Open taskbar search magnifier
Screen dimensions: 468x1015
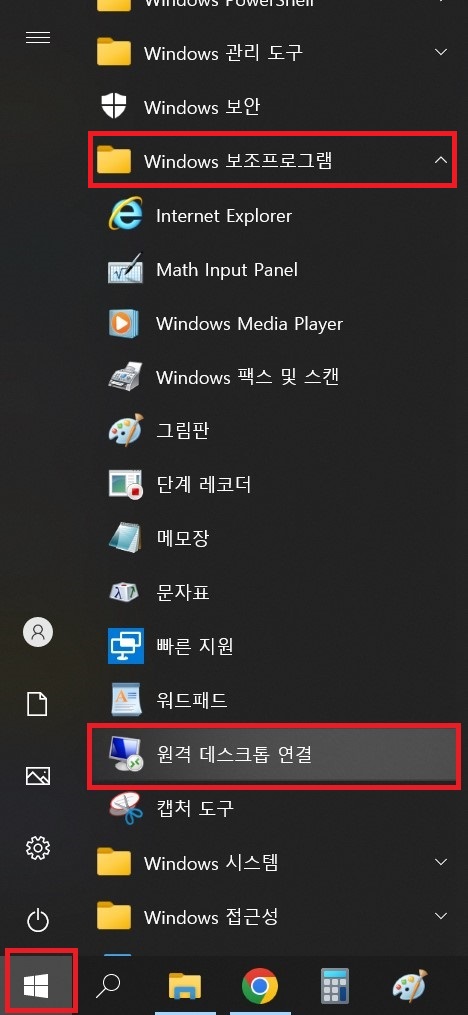[x=108, y=986]
